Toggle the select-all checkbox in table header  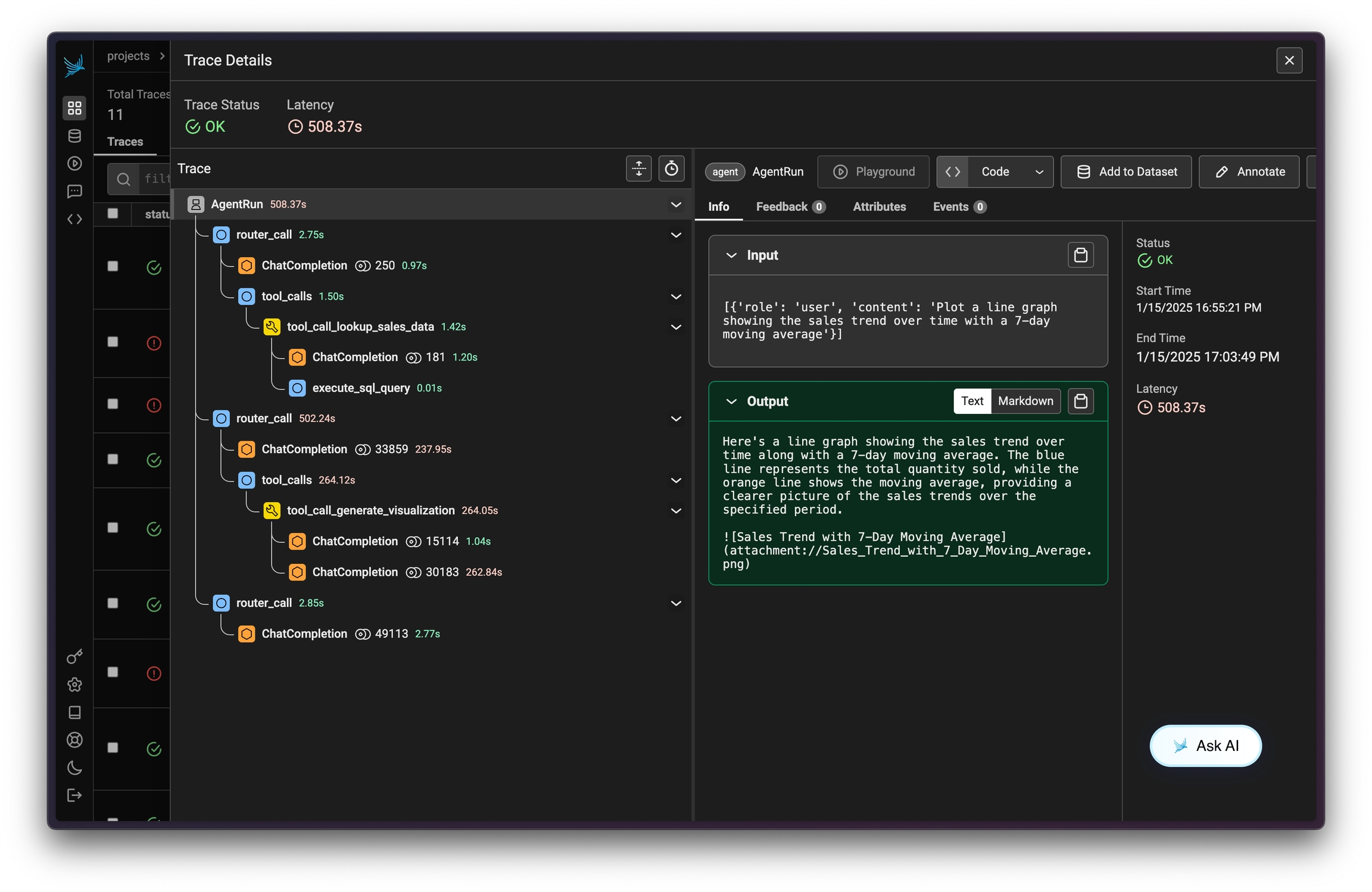(113, 213)
